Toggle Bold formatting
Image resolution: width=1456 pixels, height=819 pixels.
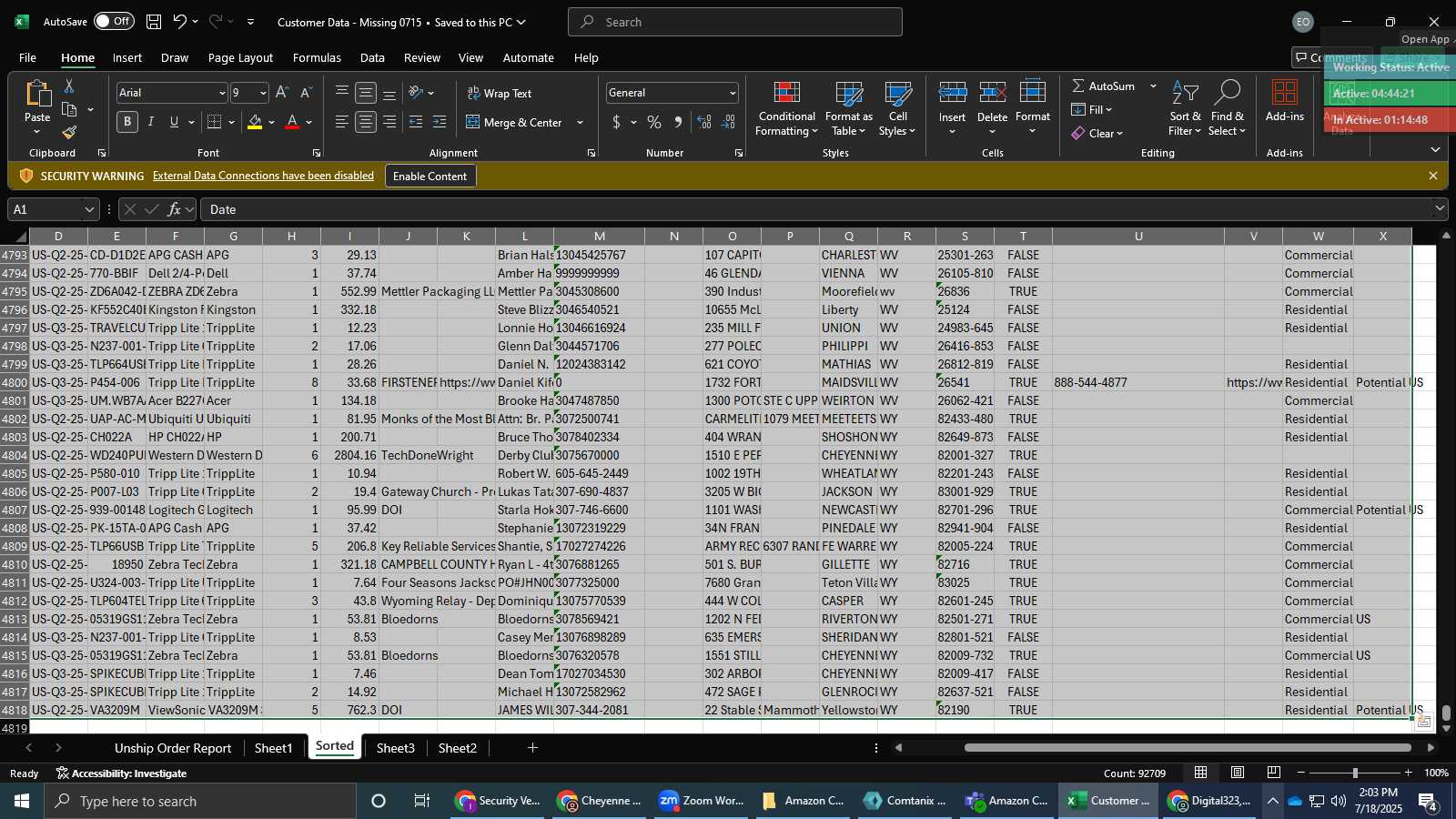pos(127,122)
